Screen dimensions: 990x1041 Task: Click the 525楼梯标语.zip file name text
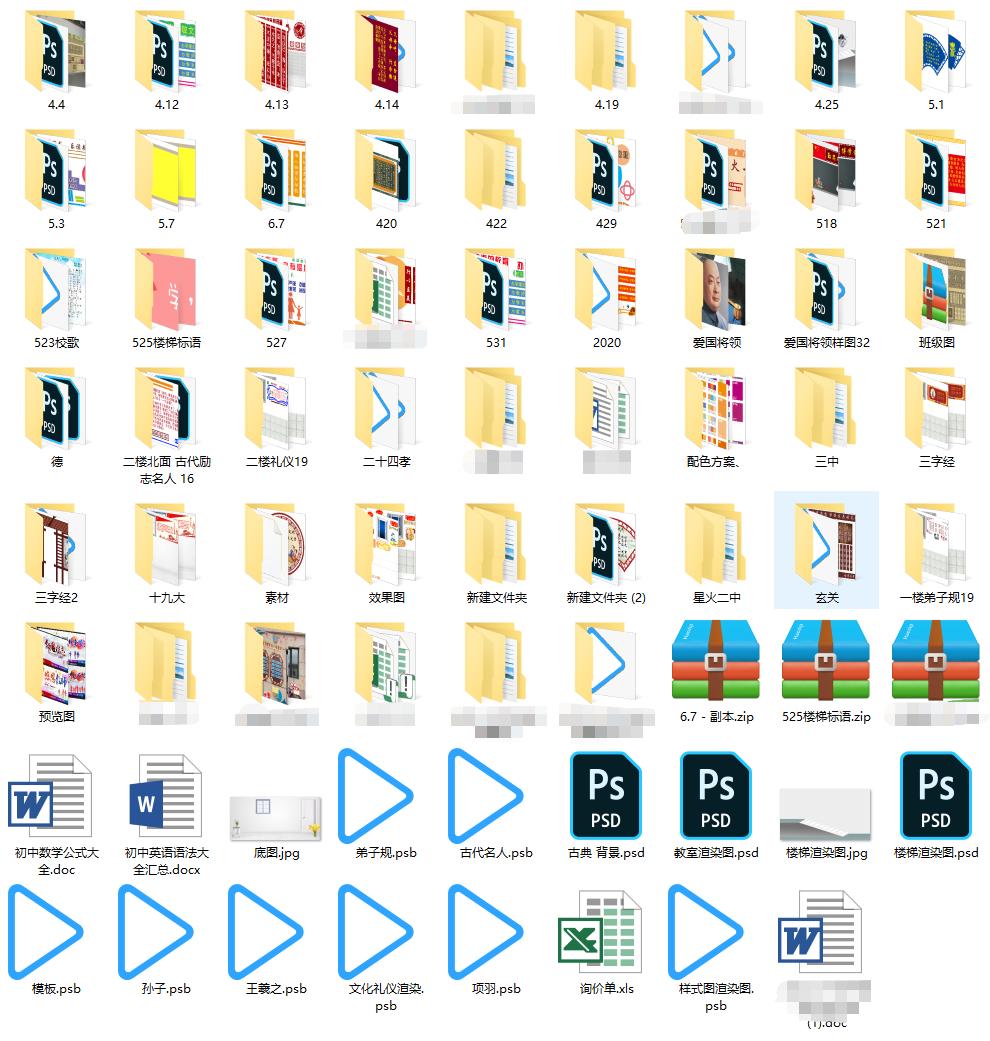[x=826, y=716]
